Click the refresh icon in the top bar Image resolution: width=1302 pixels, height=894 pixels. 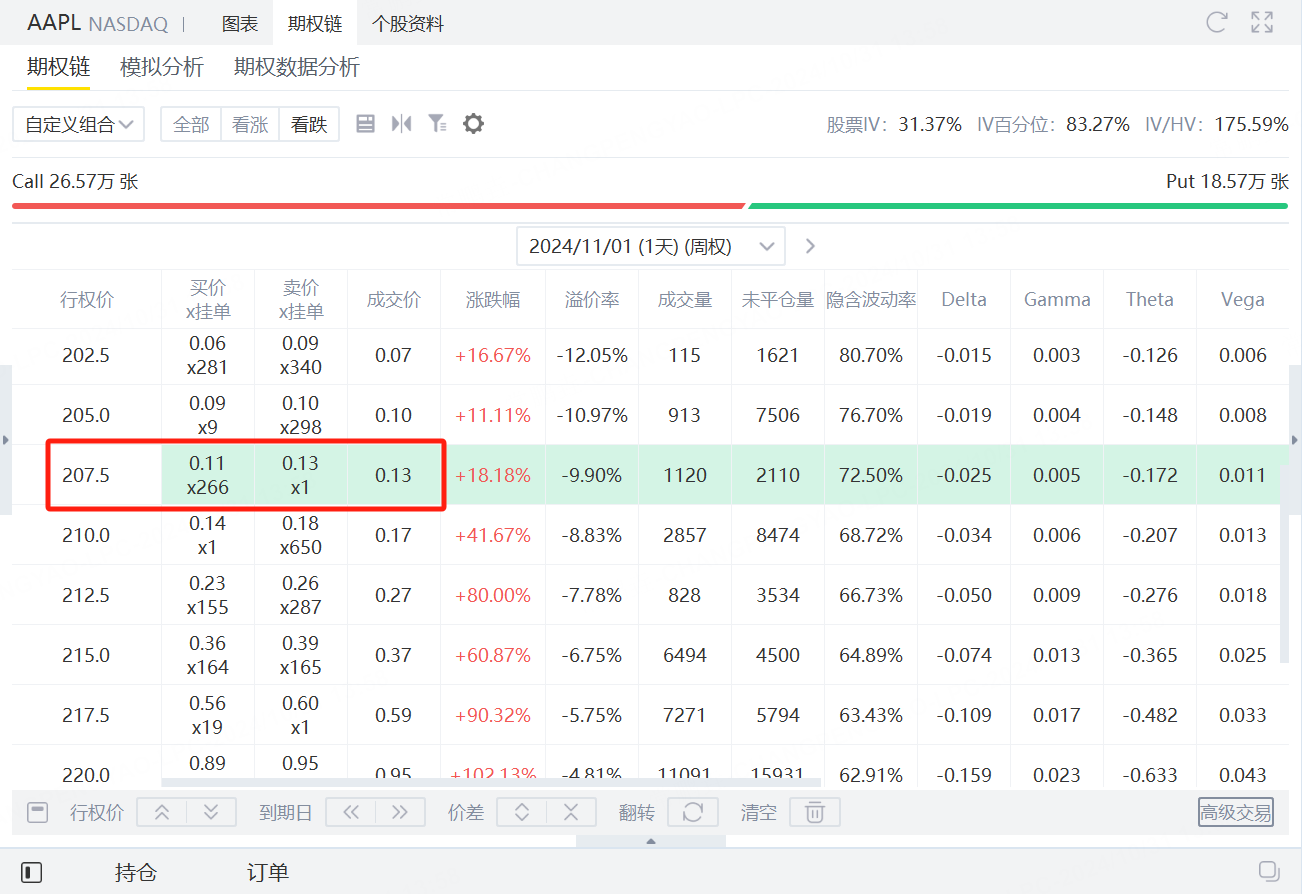(1216, 23)
